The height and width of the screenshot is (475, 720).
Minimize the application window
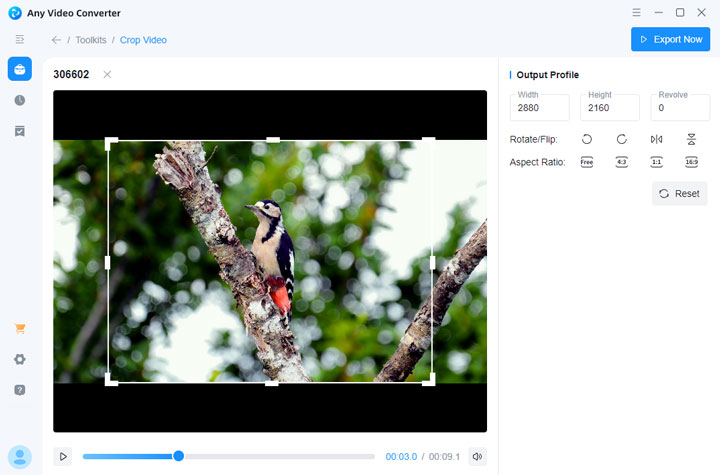tap(658, 12)
